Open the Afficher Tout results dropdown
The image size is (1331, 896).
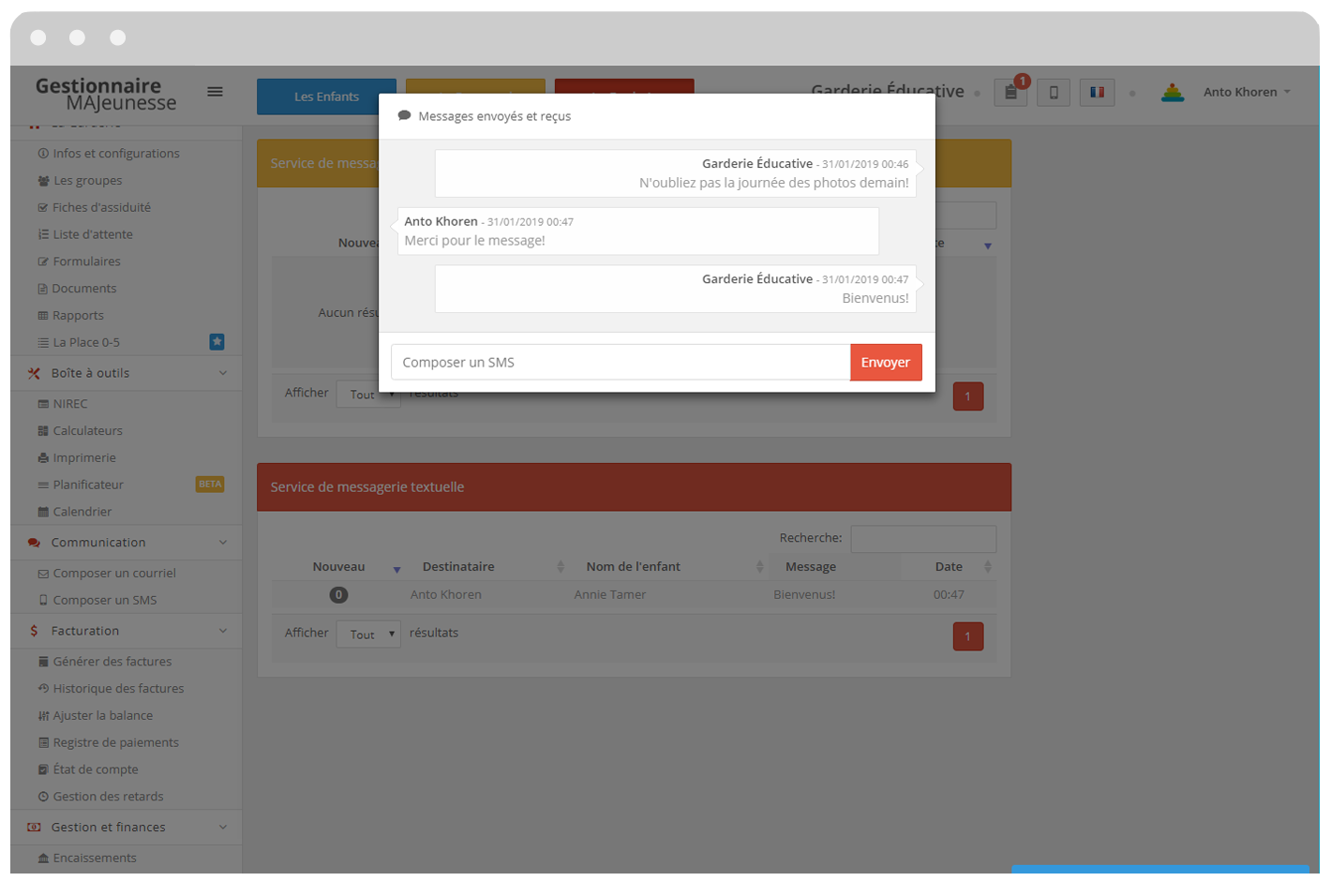368,635
